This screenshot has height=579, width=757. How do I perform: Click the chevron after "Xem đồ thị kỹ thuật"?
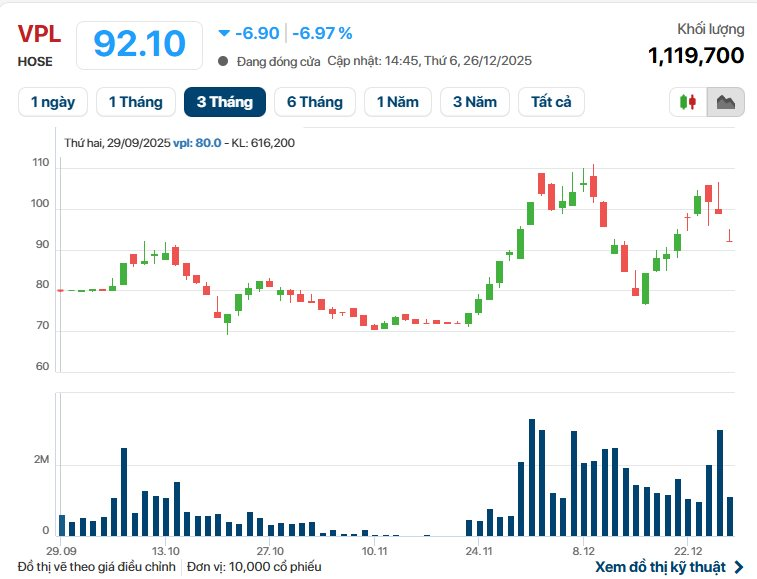[x=739, y=567]
